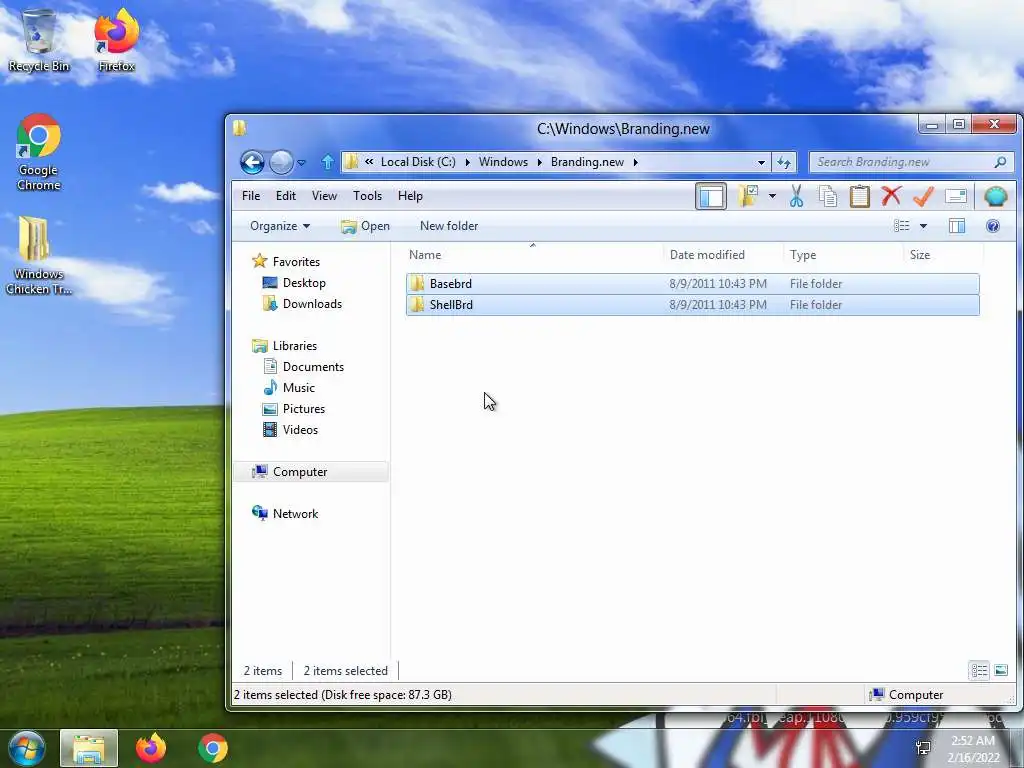Image resolution: width=1024 pixels, height=768 pixels.
Task: Cut selected items with scissors icon
Action: click(x=796, y=196)
